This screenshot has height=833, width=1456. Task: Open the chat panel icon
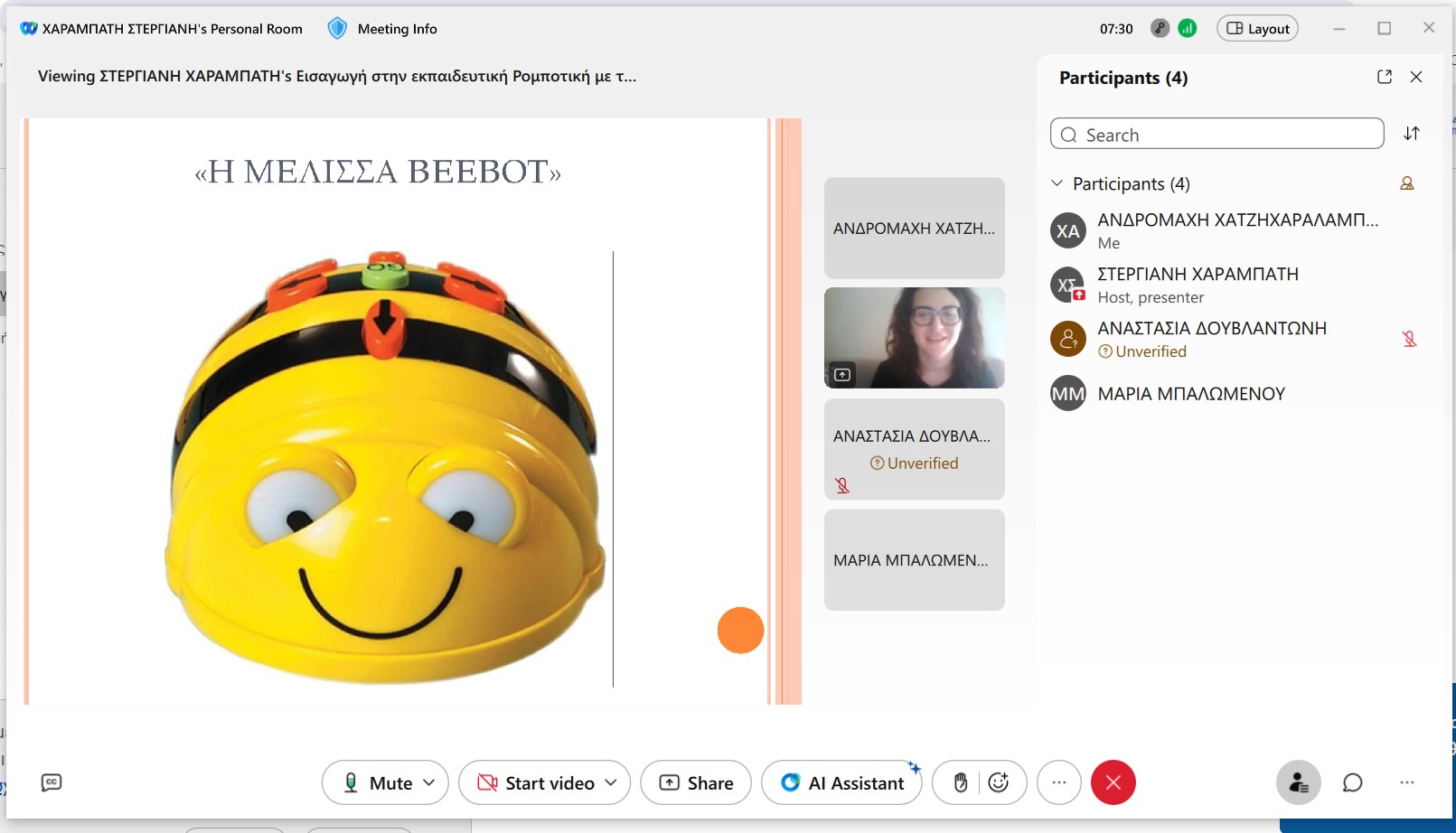point(1352,782)
